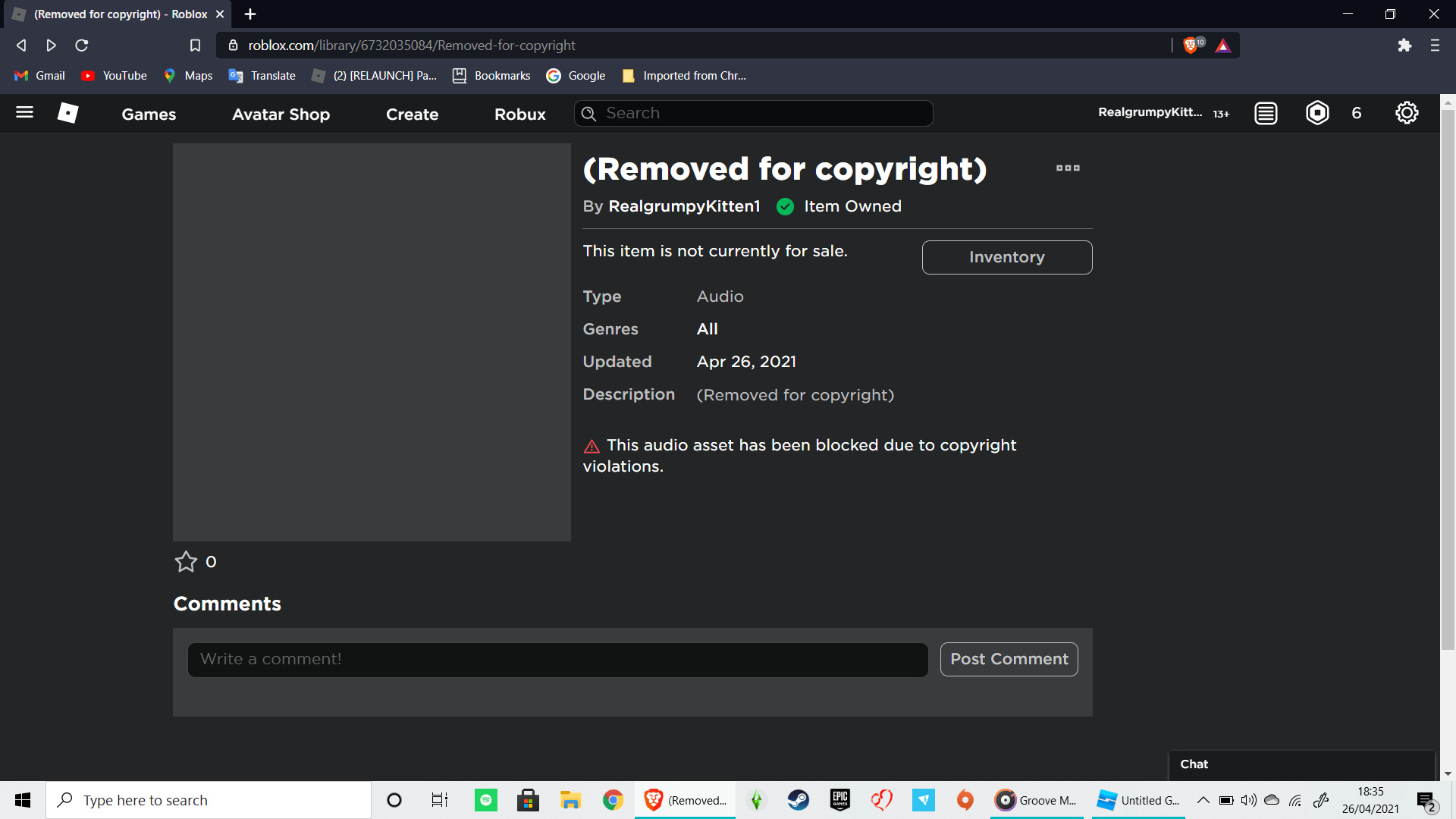Click the Brave Shields lion icon
Image resolution: width=1456 pixels, height=819 pixels.
[1191, 45]
